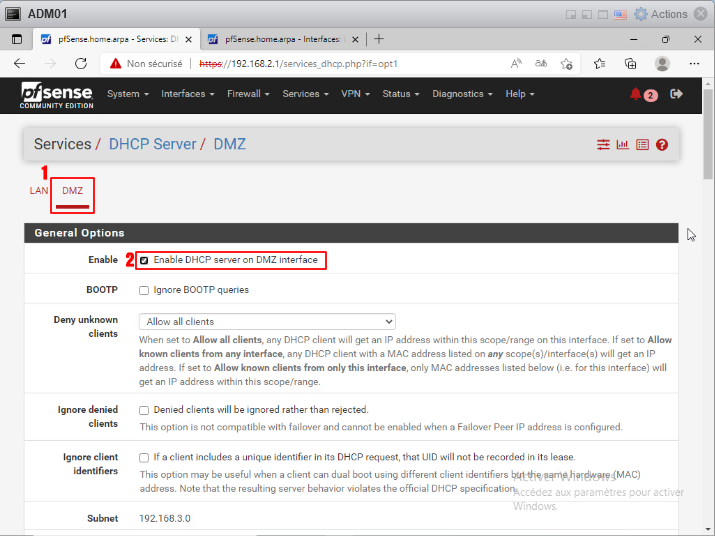Click the pfSense Community Edition logo
The width and height of the screenshot is (715, 536).
click(x=55, y=95)
